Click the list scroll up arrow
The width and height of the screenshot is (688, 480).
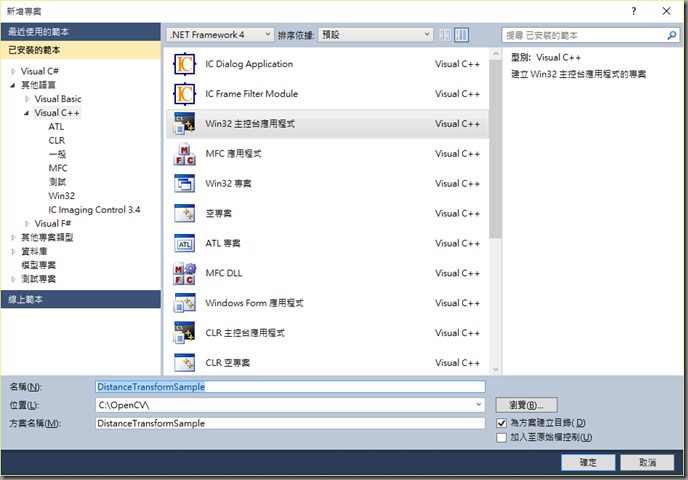tap(495, 54)
